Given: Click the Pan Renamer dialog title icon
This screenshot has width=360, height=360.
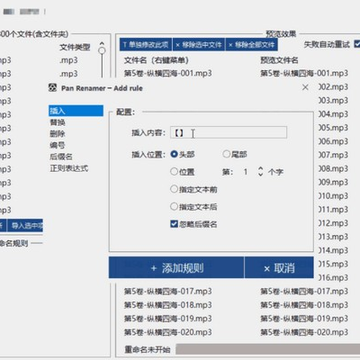Looking at the screenshot, I should 52,88.
